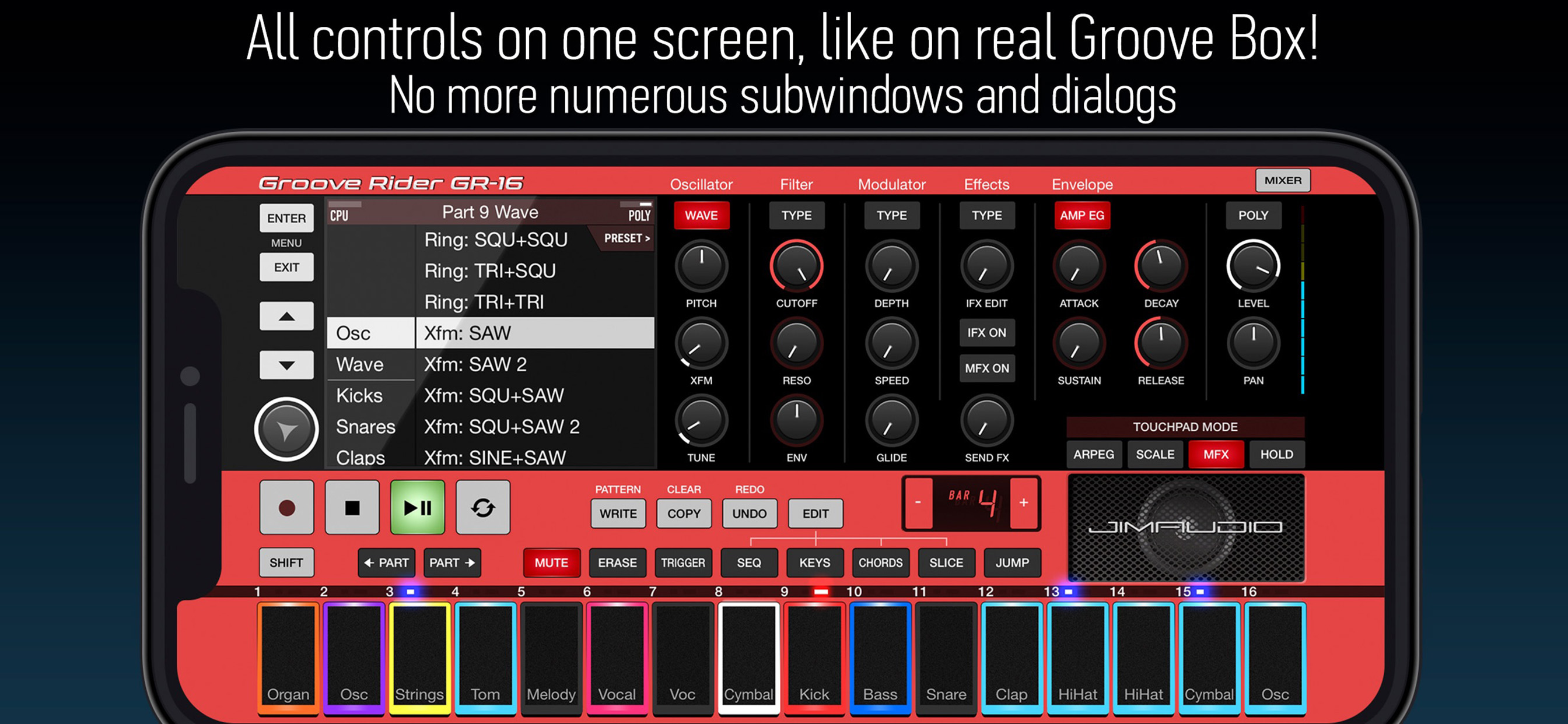
Task: Click the round data dial wheel
Action: 286,430
